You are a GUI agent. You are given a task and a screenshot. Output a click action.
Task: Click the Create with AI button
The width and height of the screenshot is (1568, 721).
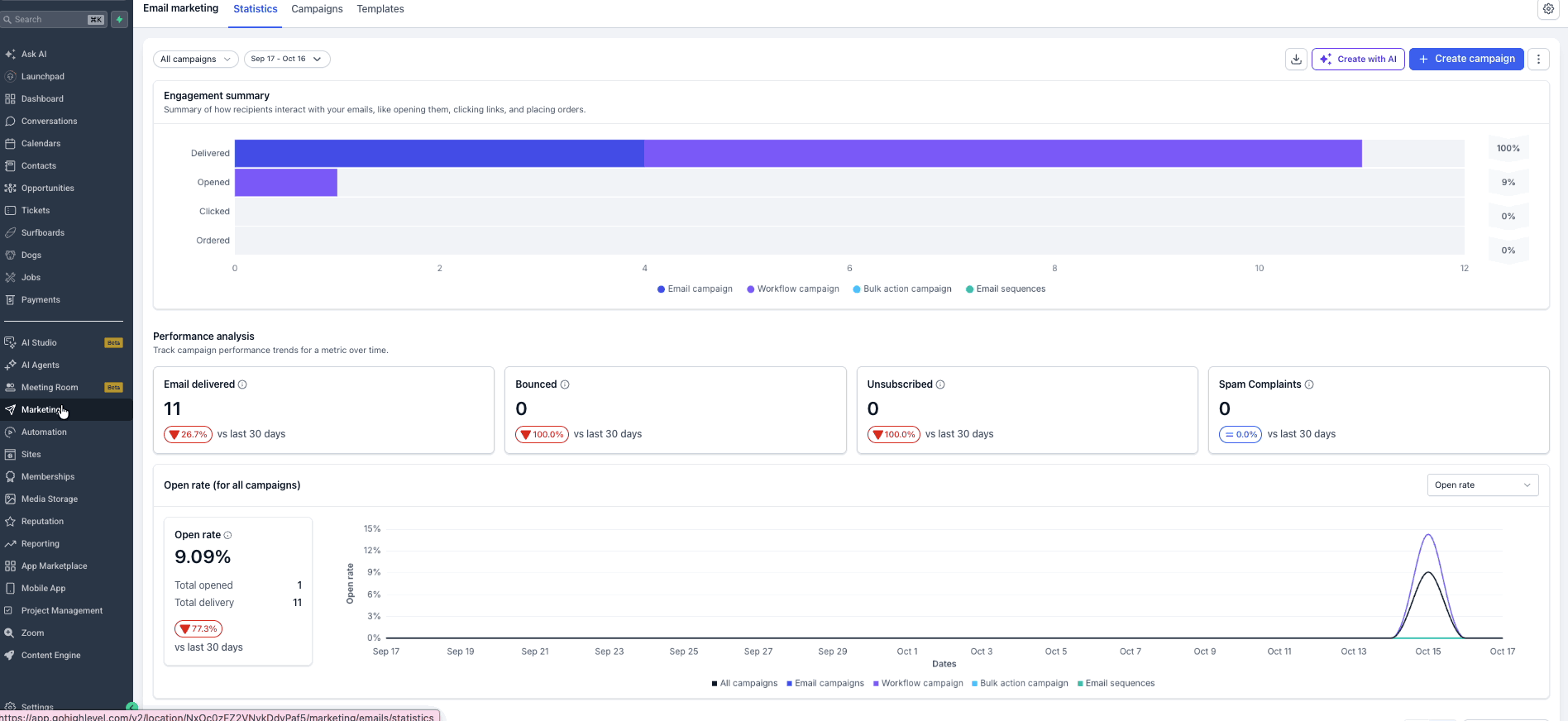[x=1358, y=59]
